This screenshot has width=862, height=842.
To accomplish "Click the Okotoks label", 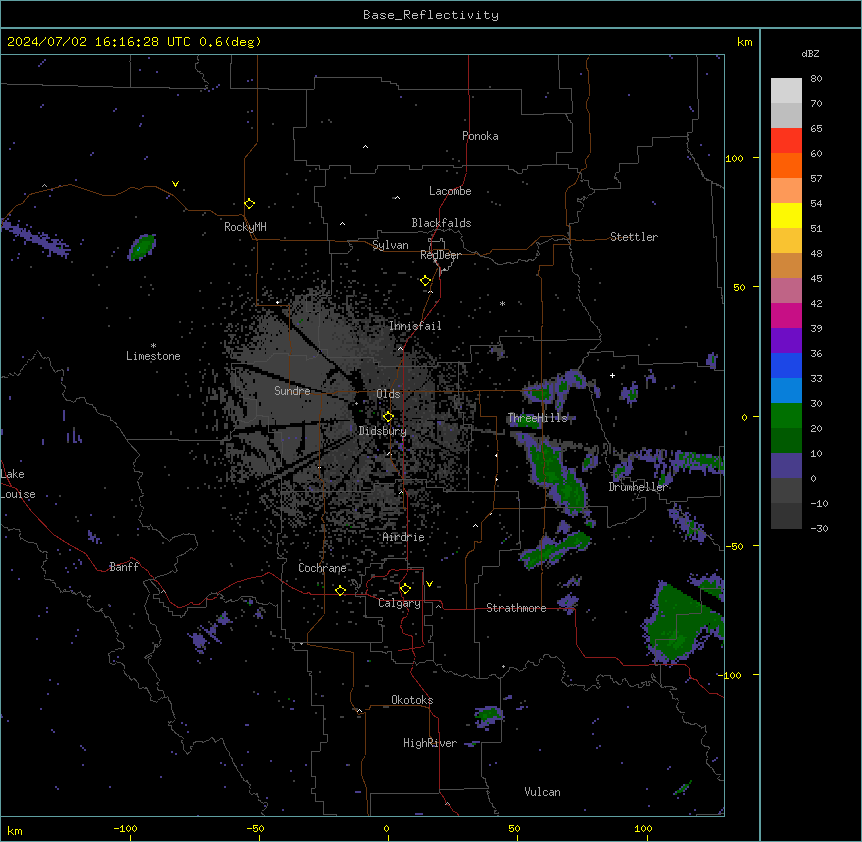I will click(x=412, y=700).
